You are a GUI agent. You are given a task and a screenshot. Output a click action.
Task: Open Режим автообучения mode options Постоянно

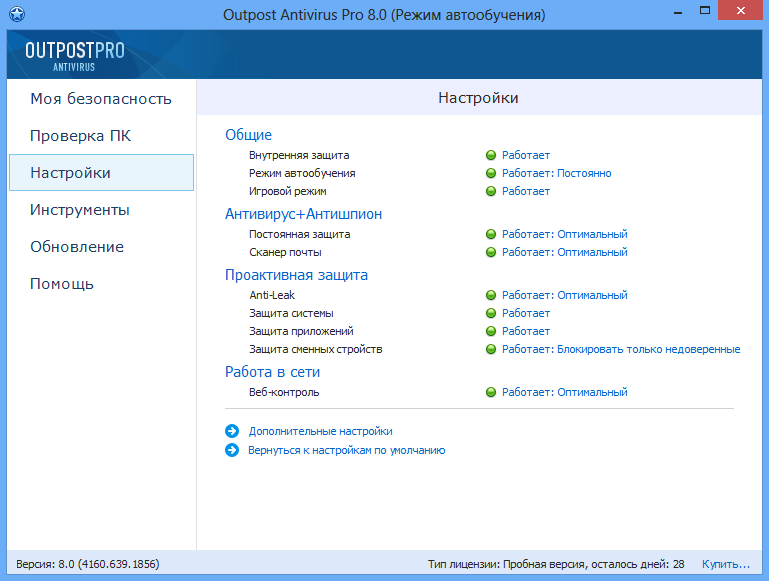pos(584,173)
